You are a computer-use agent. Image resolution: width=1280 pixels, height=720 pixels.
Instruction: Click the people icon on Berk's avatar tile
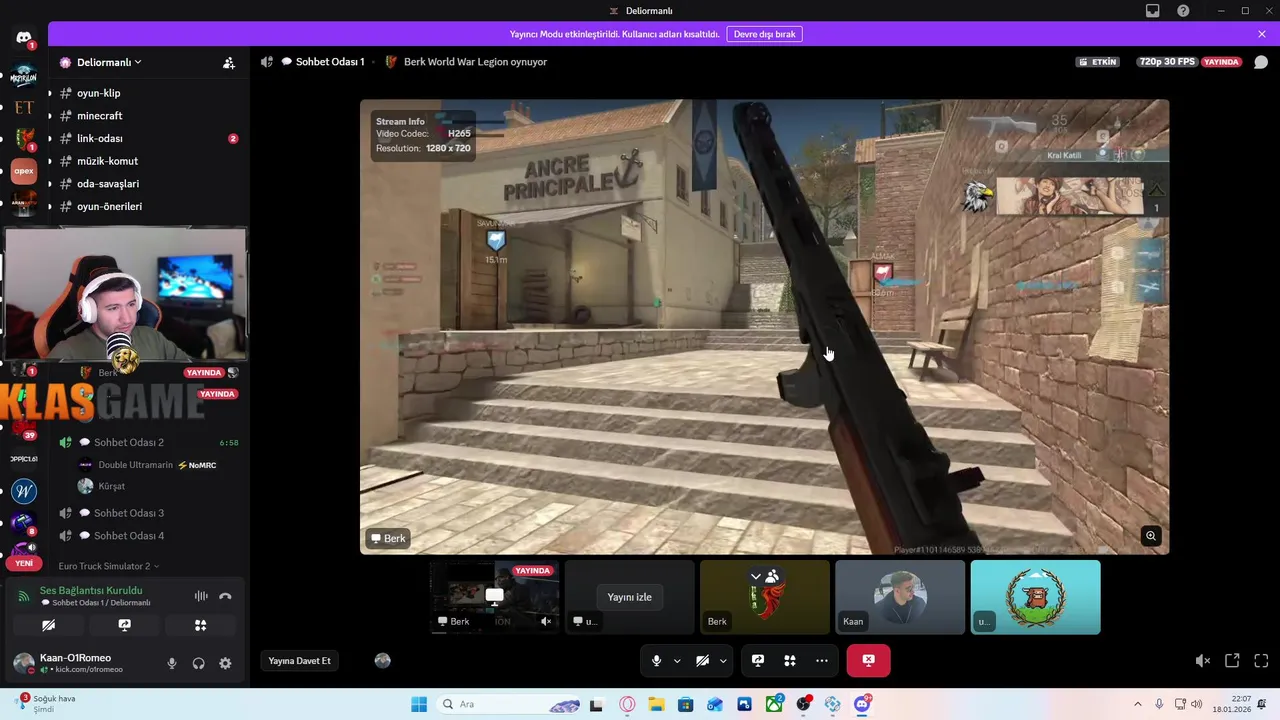point(772,577)
